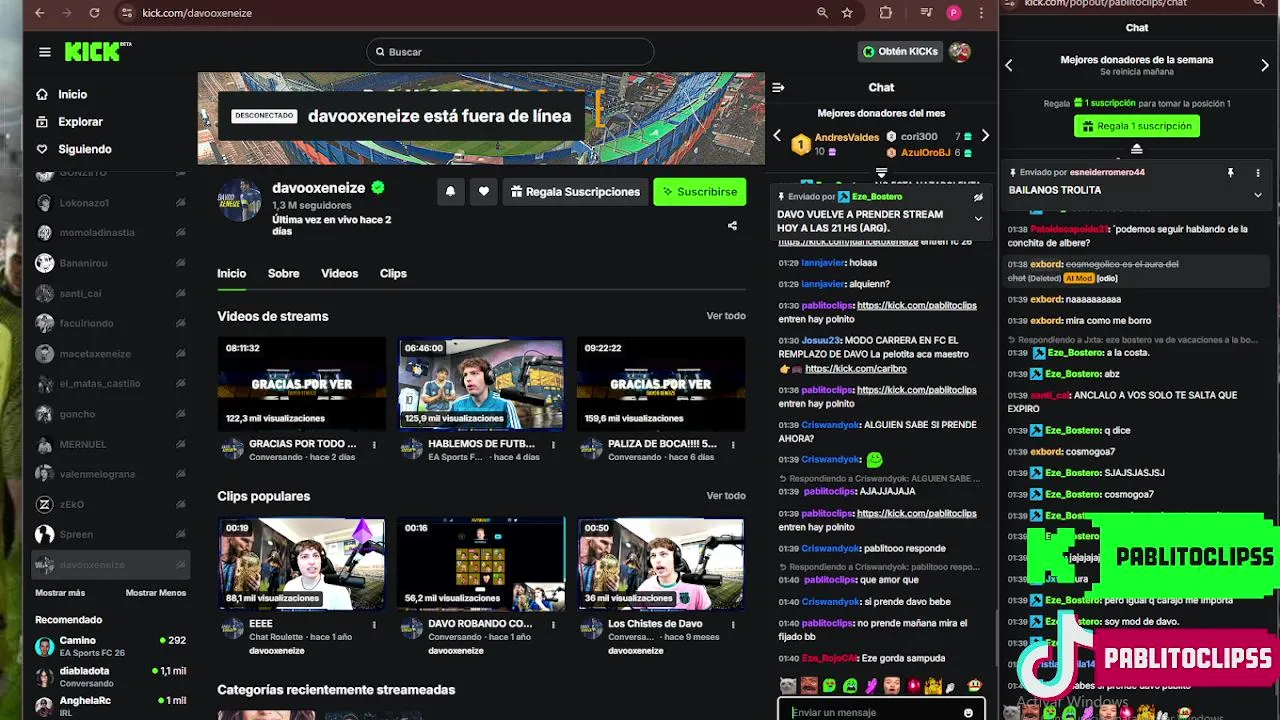Open options for PALIZA DE BOCA video

coord(733,445)
